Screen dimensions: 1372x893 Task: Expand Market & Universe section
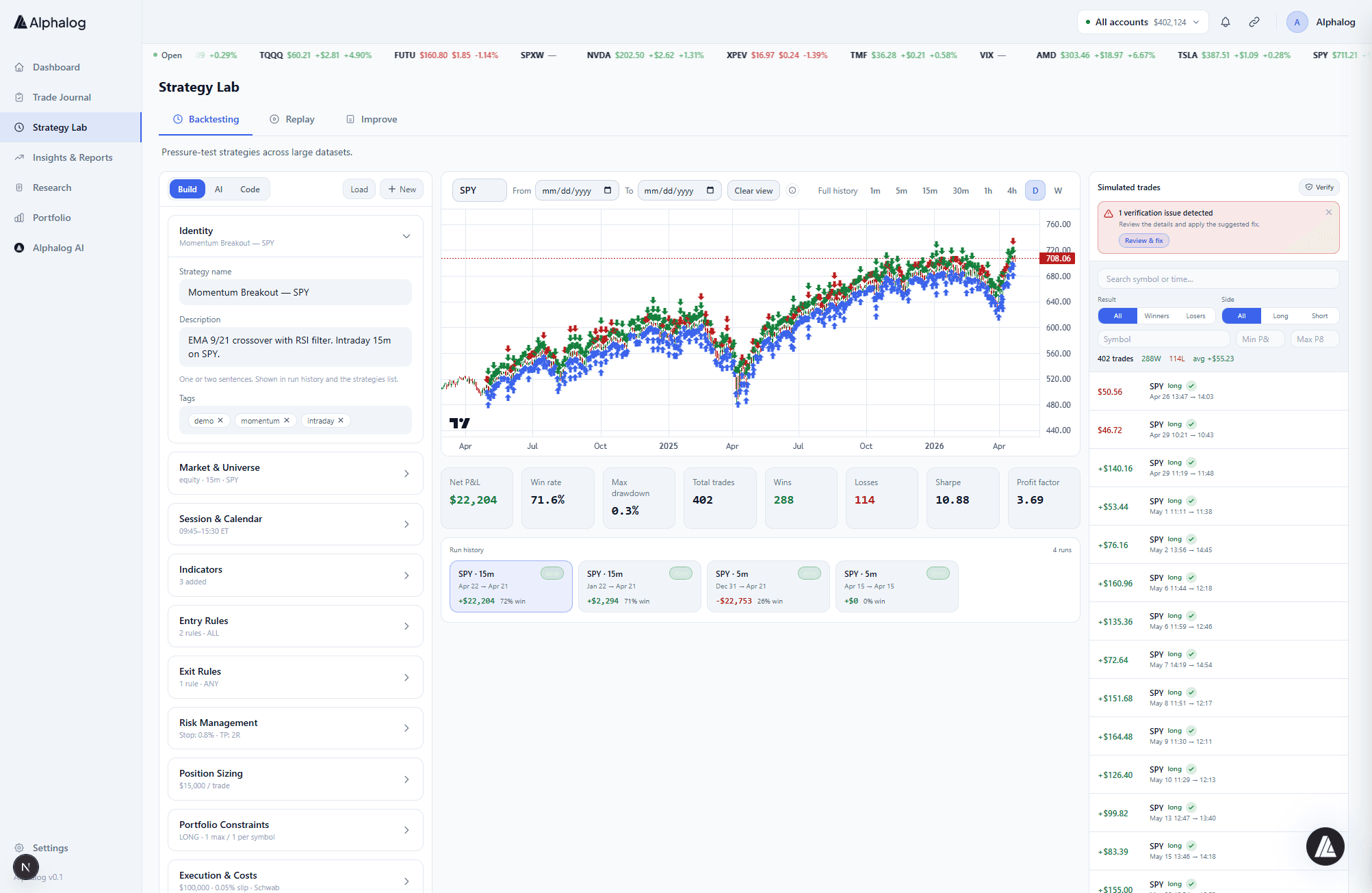(x=296, y=473)
